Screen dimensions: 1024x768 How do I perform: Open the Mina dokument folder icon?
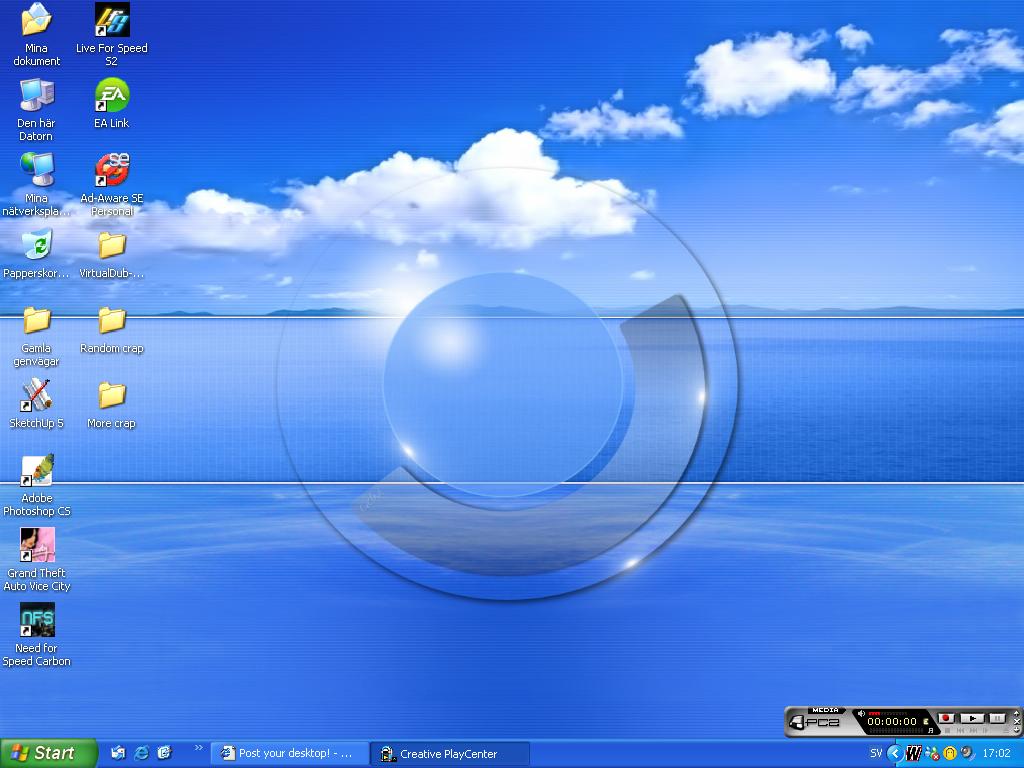pyautogui.click(x=37, y=33)
